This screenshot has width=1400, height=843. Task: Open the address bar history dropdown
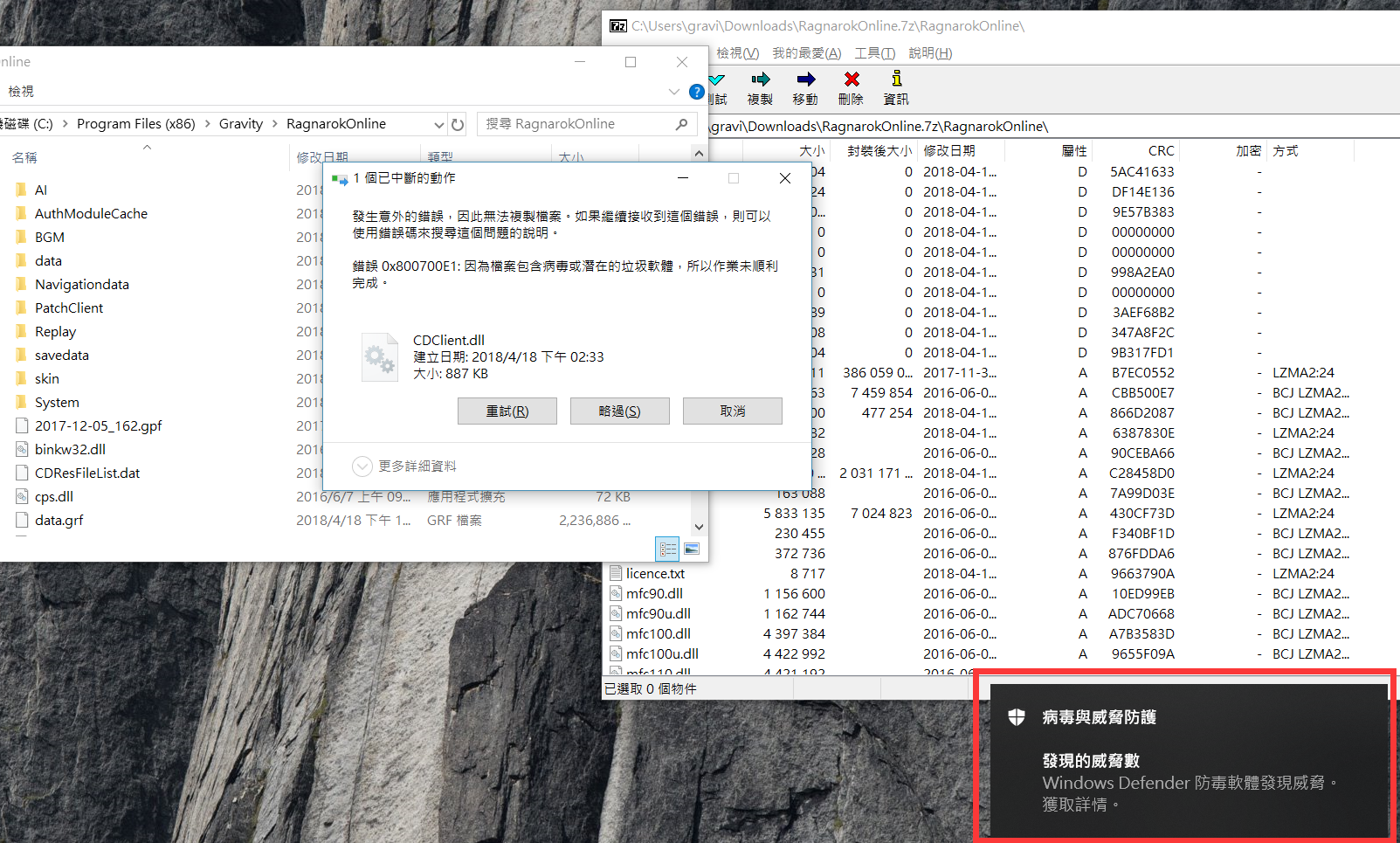pos(439,124)
